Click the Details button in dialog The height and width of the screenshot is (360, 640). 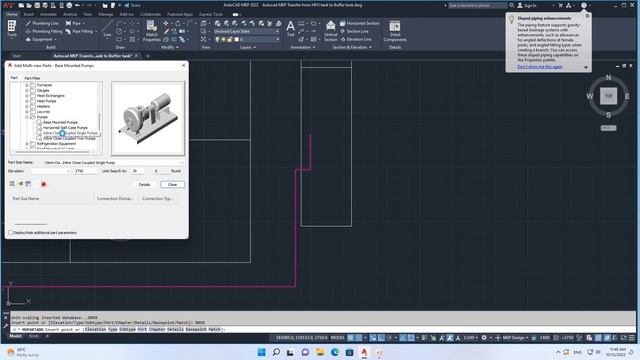[144, 184]
